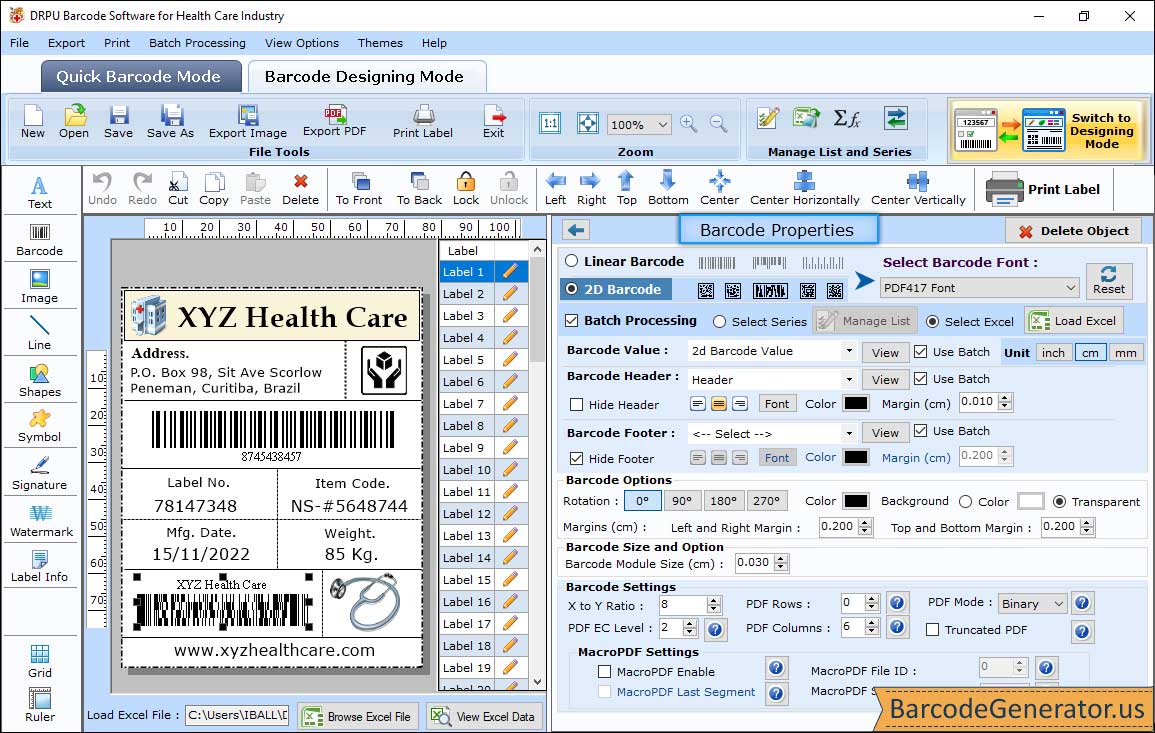Enable the Hide Header checkbox
The height and width of the screenshot is (733, 1155).
coord(577,405)
